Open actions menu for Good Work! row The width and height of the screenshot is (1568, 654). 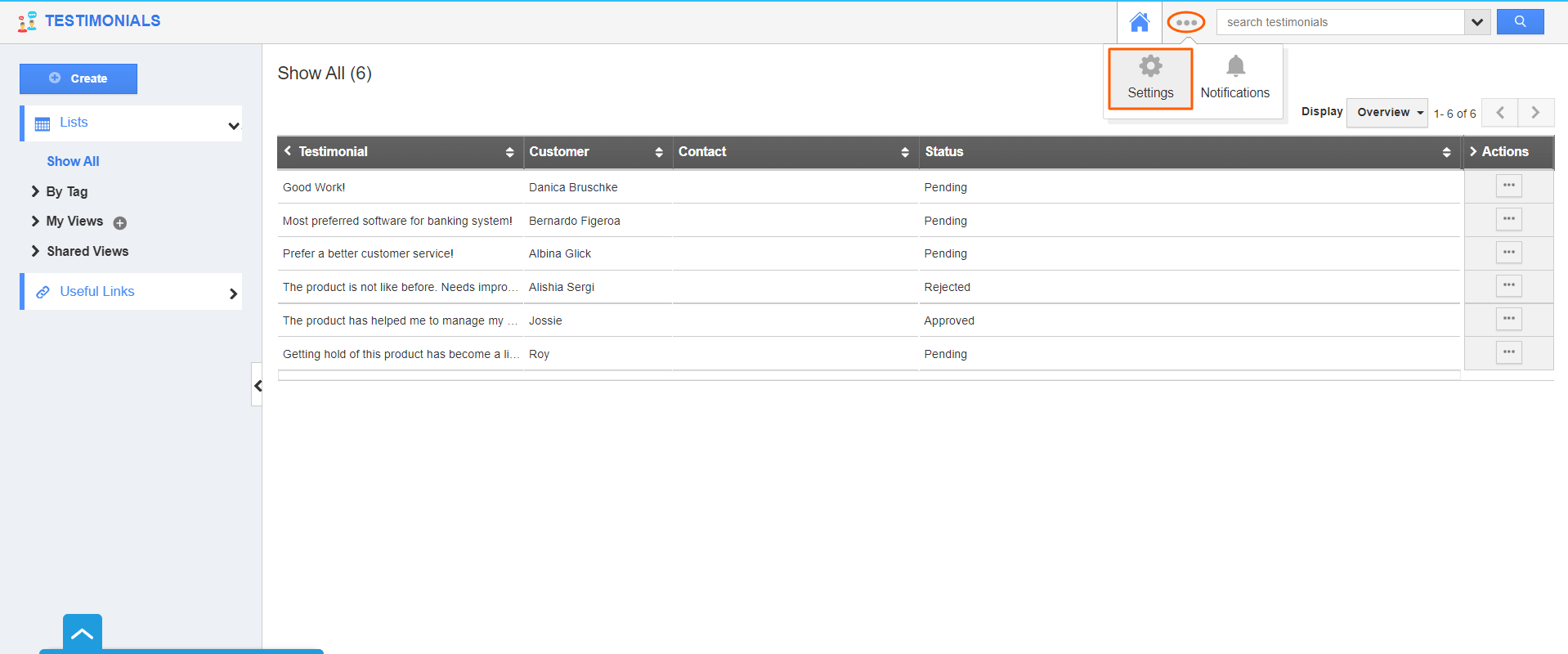coord(1508,186)
